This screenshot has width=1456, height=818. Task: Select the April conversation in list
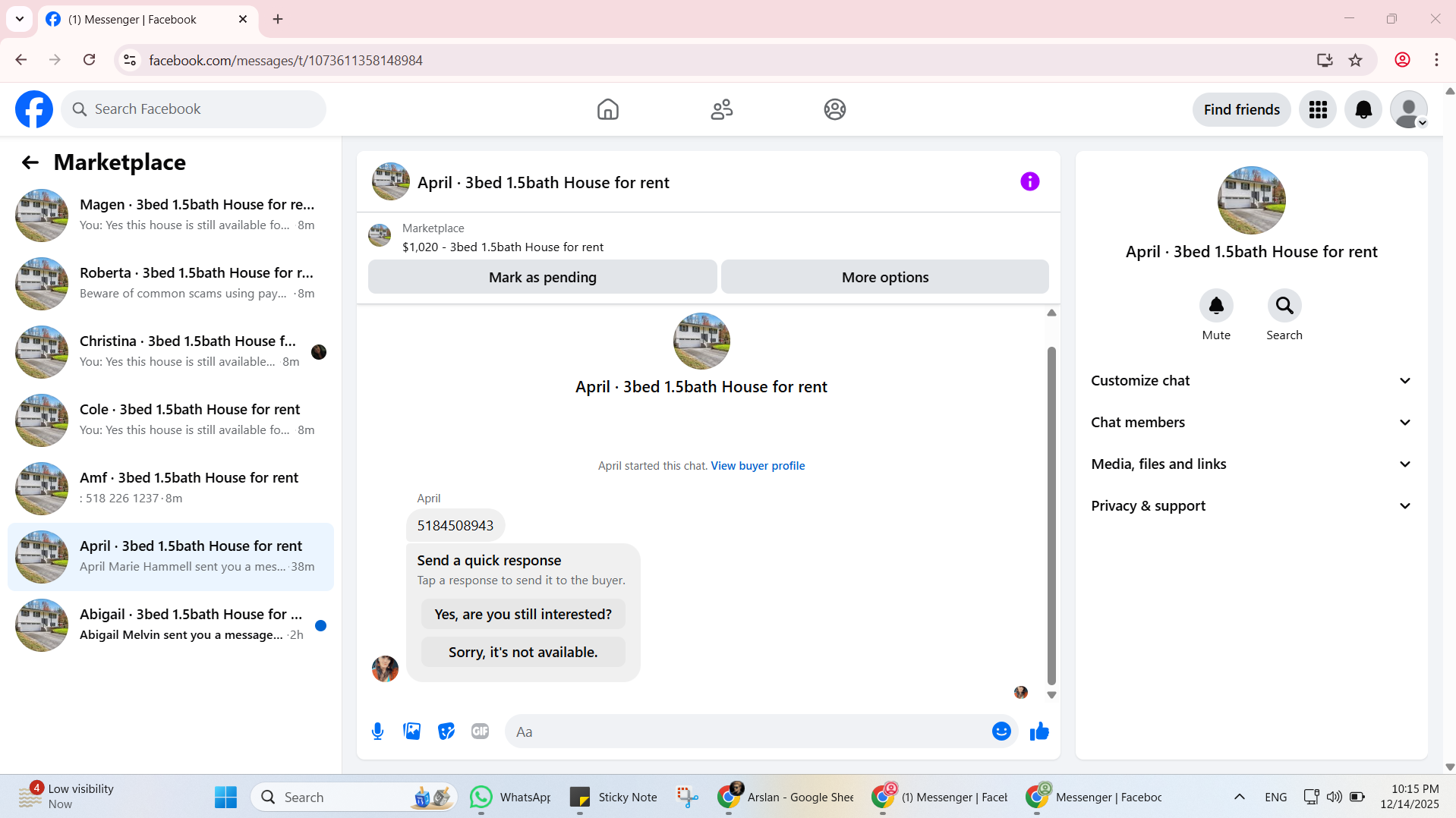tap(171, 557)
